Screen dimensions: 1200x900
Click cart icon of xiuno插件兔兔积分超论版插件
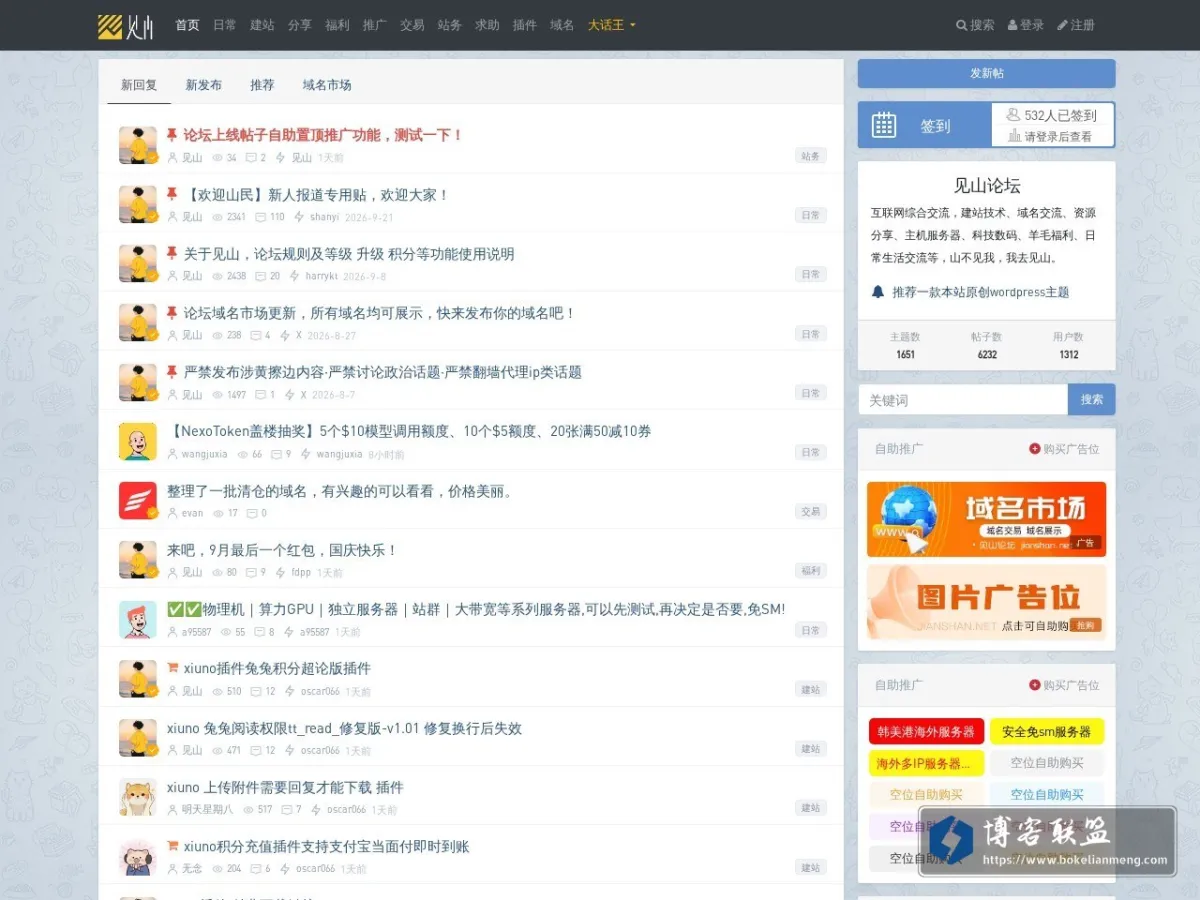(172, 668)
